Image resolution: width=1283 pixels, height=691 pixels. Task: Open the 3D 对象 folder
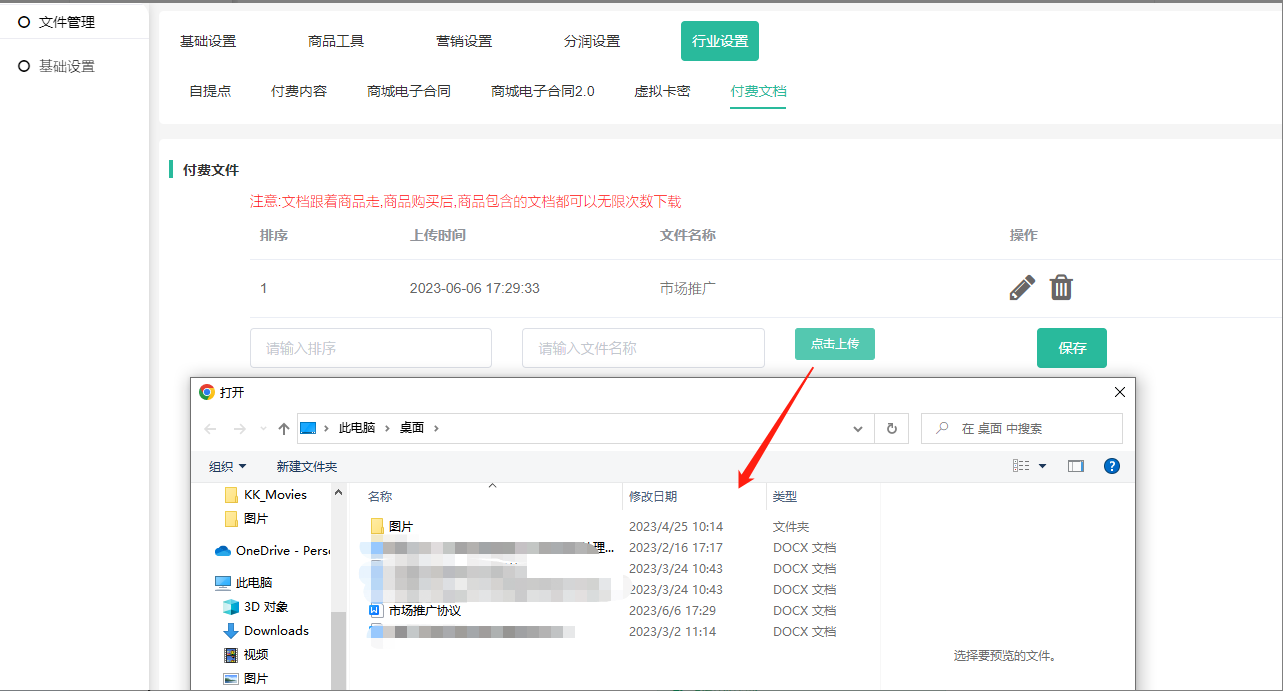pos(265,607)
